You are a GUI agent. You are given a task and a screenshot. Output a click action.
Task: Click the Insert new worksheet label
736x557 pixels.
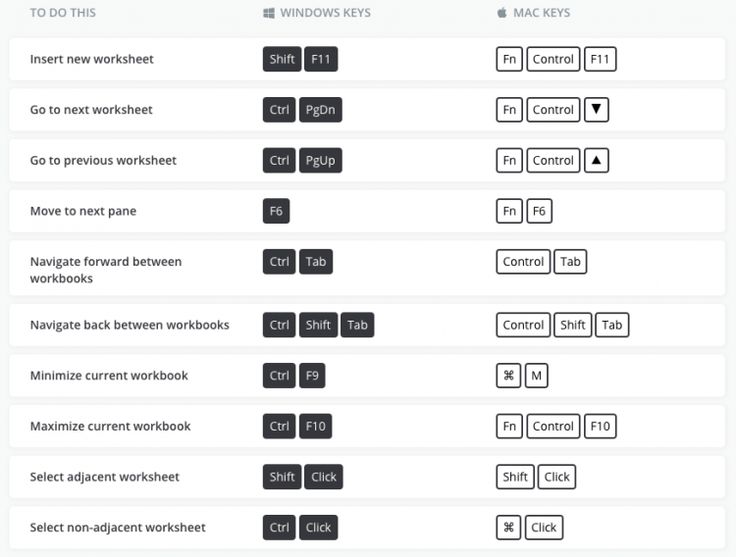click(x=92, y=59)
